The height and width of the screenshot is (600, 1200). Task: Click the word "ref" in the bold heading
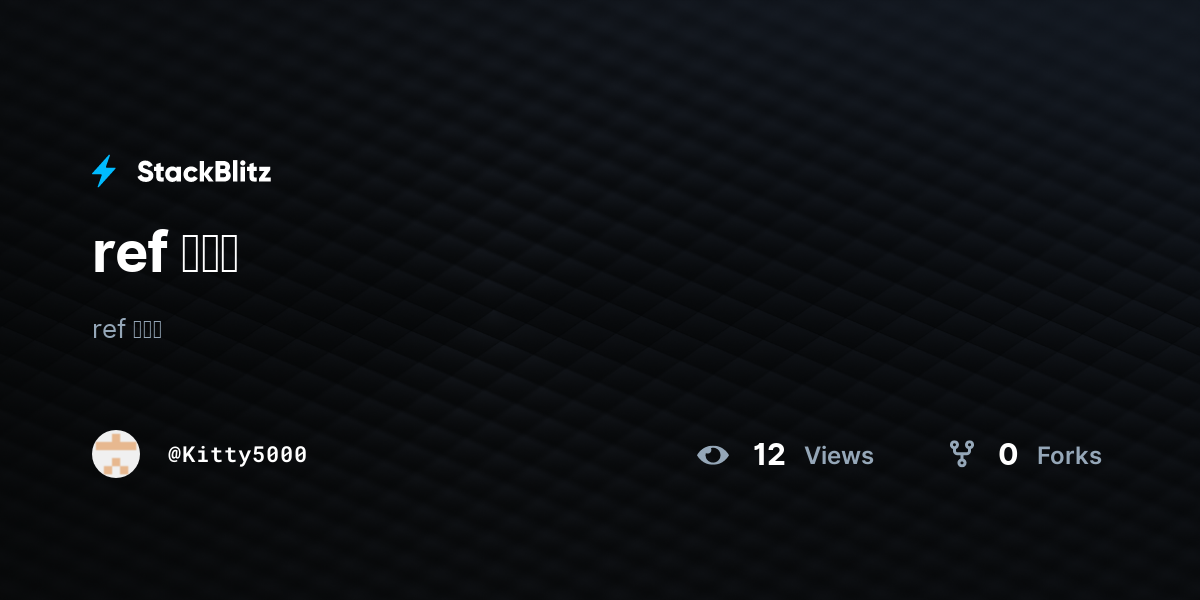[129, 253]
